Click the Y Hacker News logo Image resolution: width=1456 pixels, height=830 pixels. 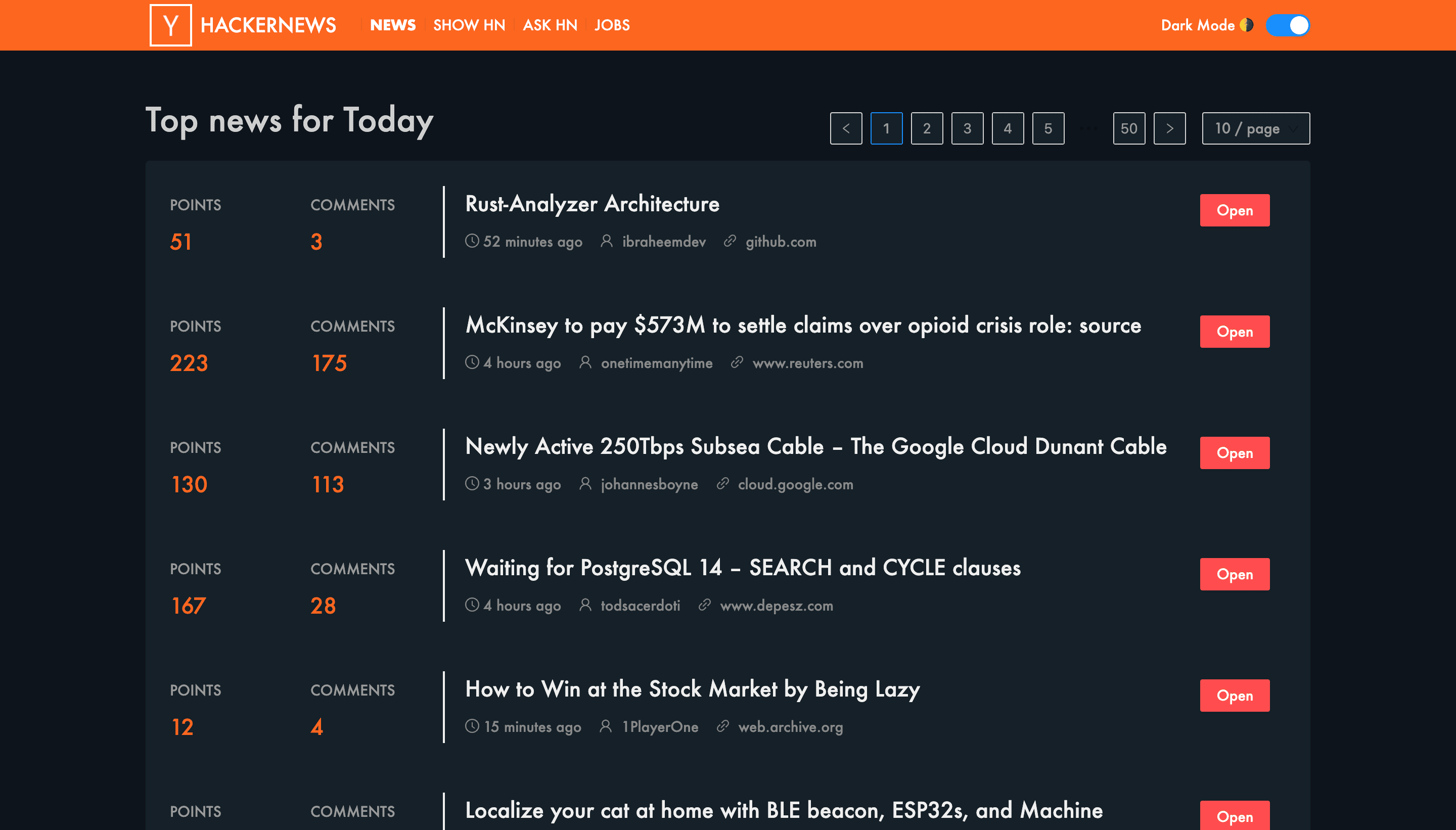[170, 25]
